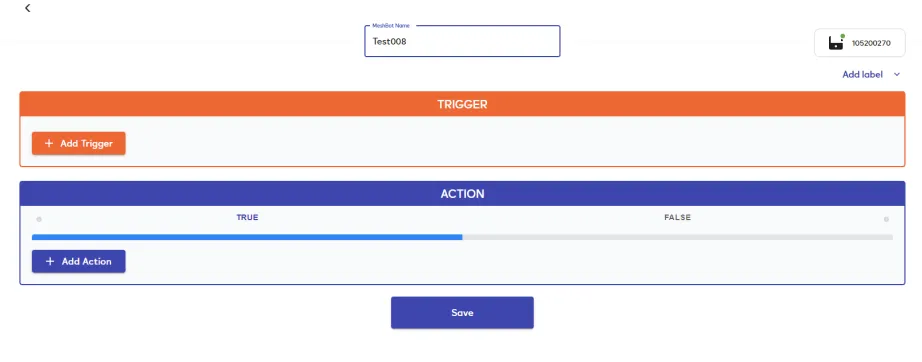The width and height of the screenshot is (922, 362).
Task: Click the Add Trigger button
Action: (79, 143)
